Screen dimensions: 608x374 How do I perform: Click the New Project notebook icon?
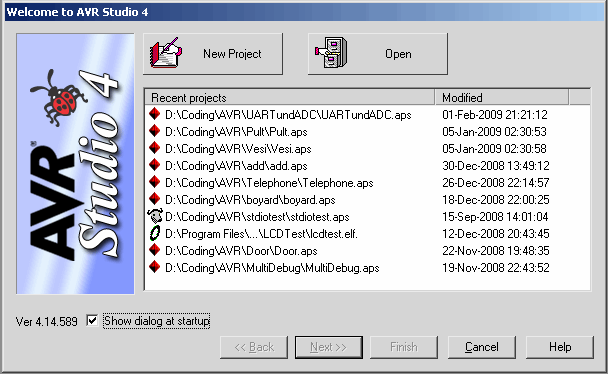pyautogui.click(x=166, y=53)
